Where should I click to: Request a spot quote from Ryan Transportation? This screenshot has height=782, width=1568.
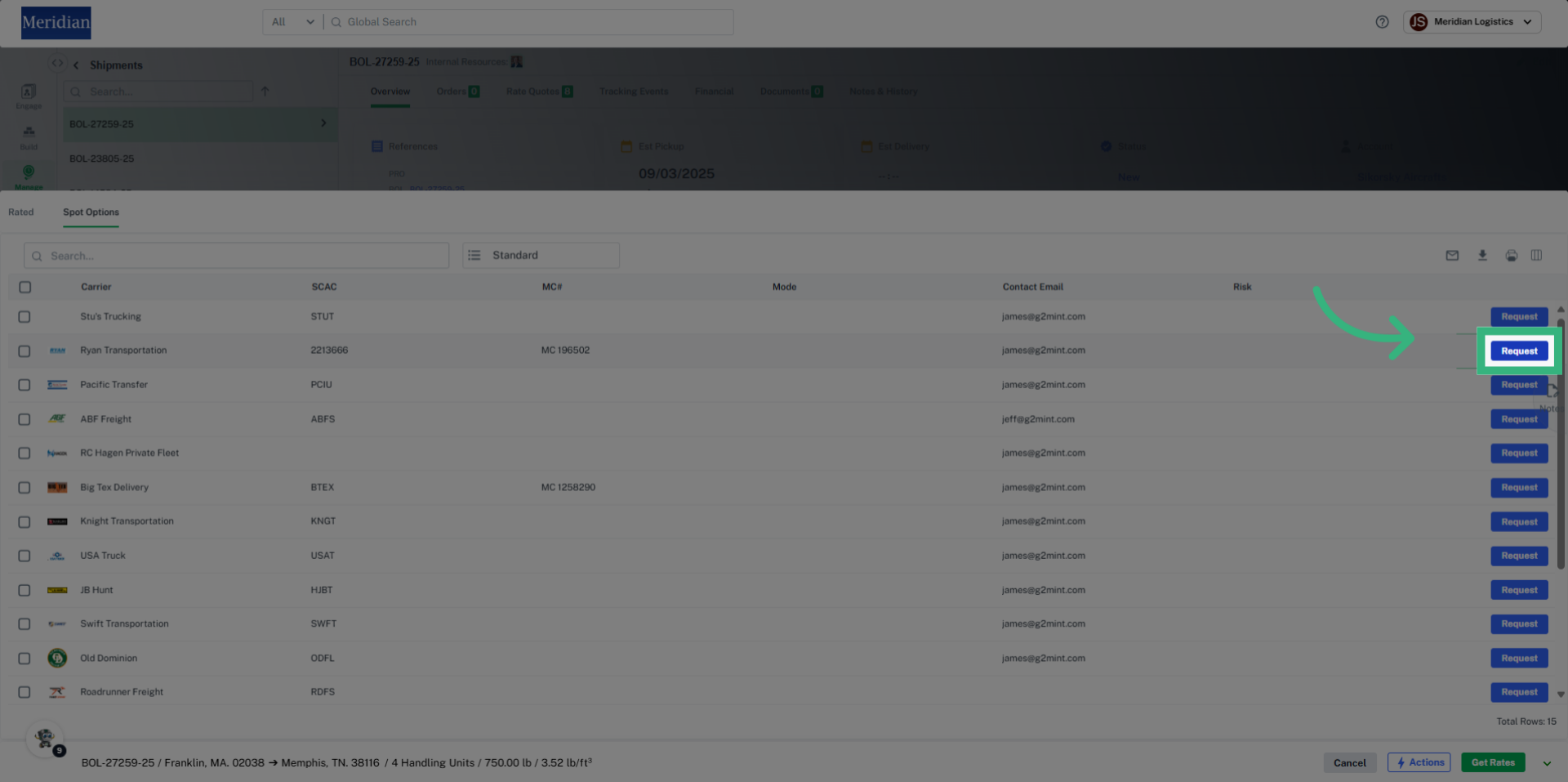pyautogui.click(x=1519, y=351)
